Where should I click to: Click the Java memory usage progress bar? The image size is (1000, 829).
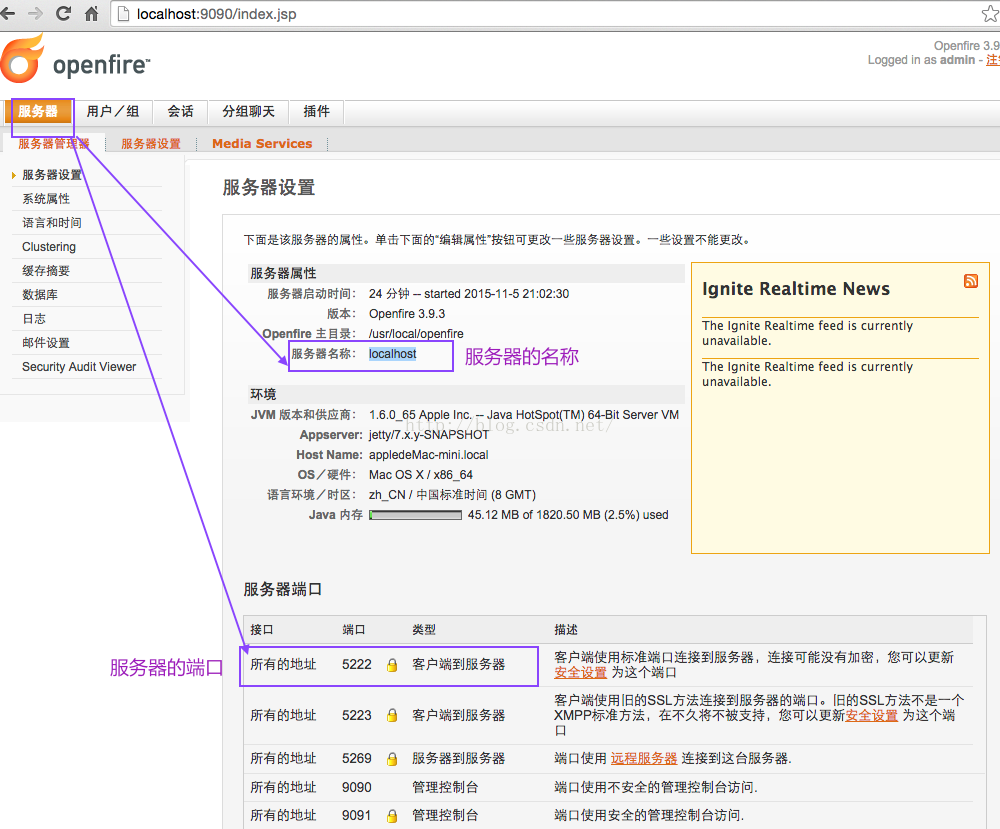click(x=415, y=515)
